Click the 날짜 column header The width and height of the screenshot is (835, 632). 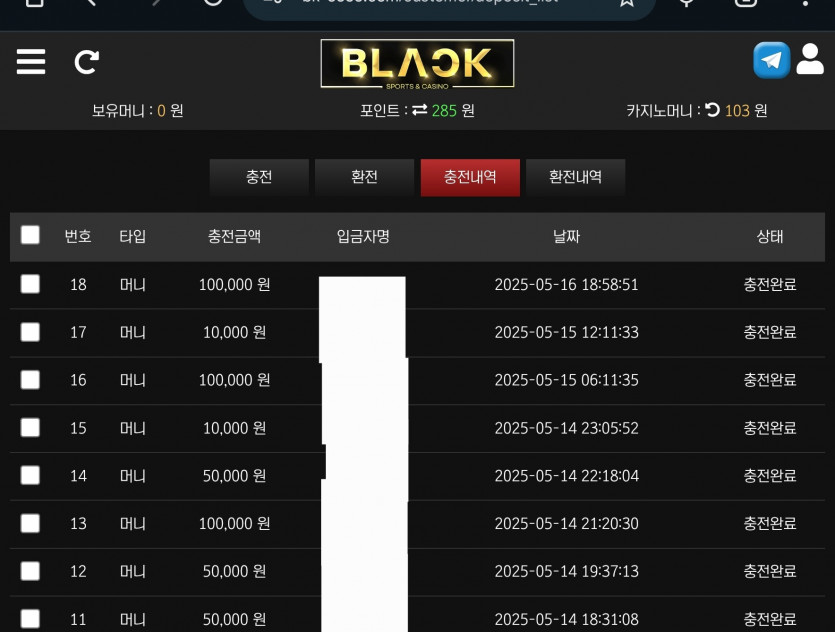[566, 236]
